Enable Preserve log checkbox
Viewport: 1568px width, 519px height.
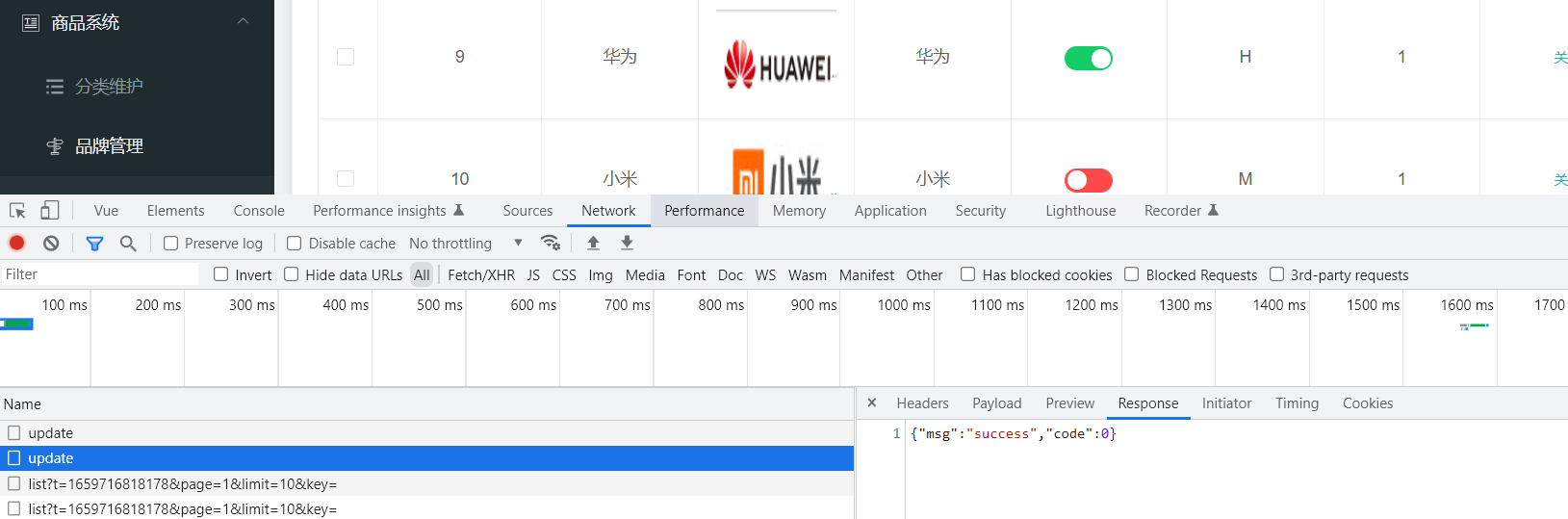pos(170,244)
